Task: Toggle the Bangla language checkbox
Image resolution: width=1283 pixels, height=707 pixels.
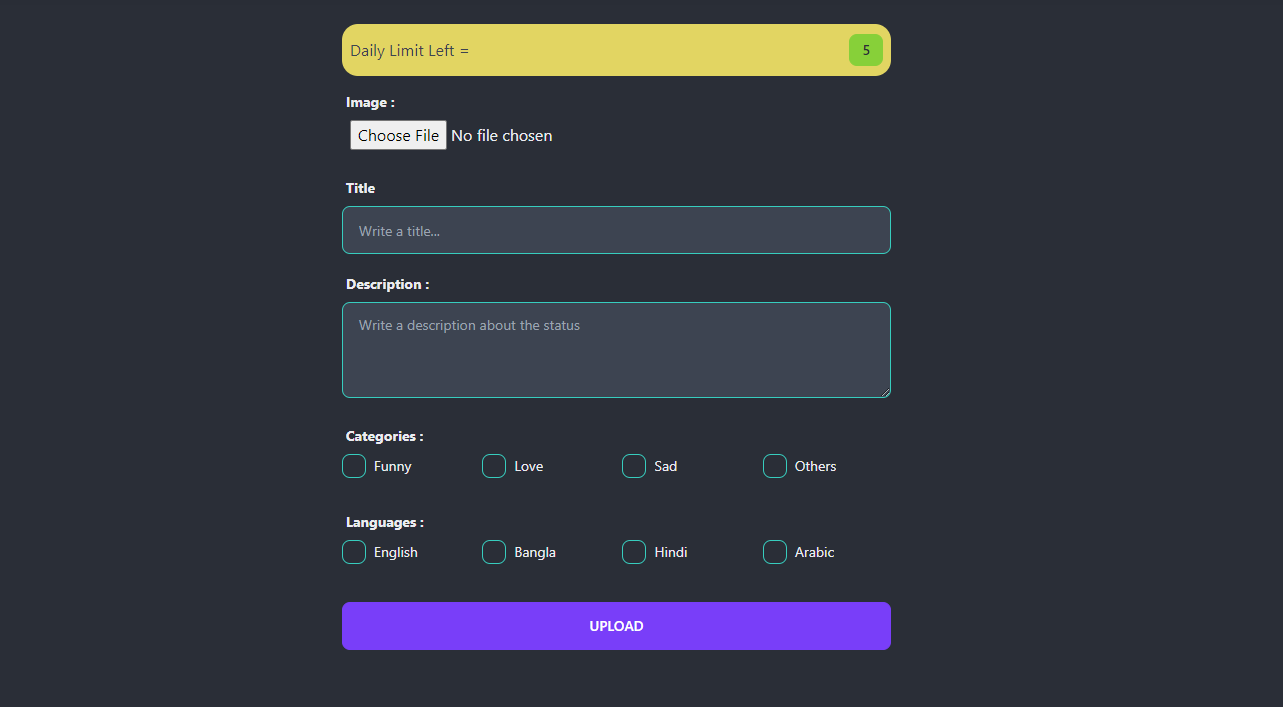Action: tap(494, 552)
